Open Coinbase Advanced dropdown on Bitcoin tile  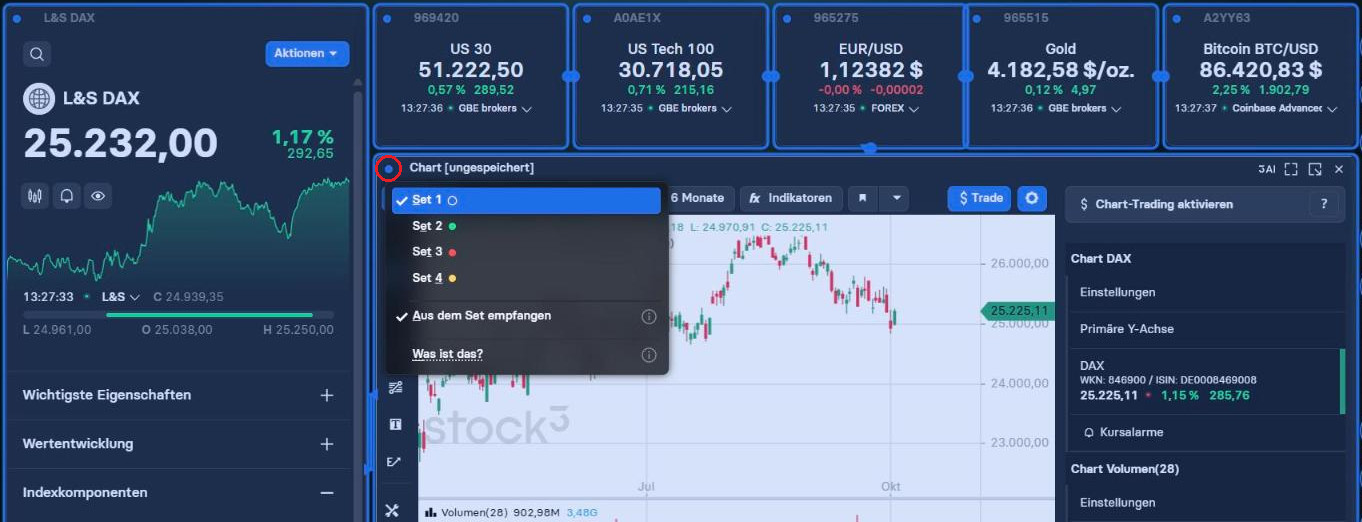tap(1284, 108)
